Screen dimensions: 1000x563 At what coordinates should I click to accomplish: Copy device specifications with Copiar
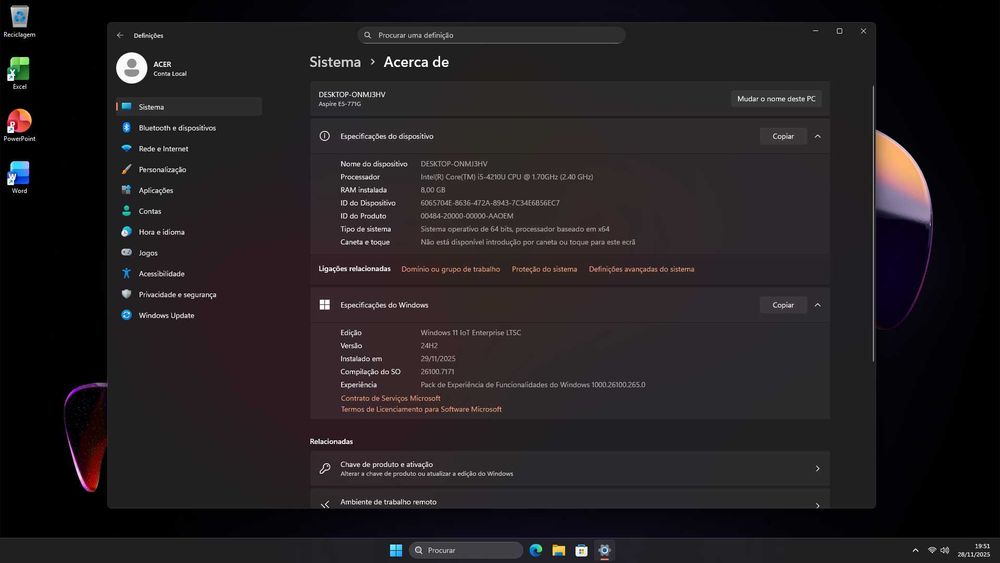[x=783, y=136]
